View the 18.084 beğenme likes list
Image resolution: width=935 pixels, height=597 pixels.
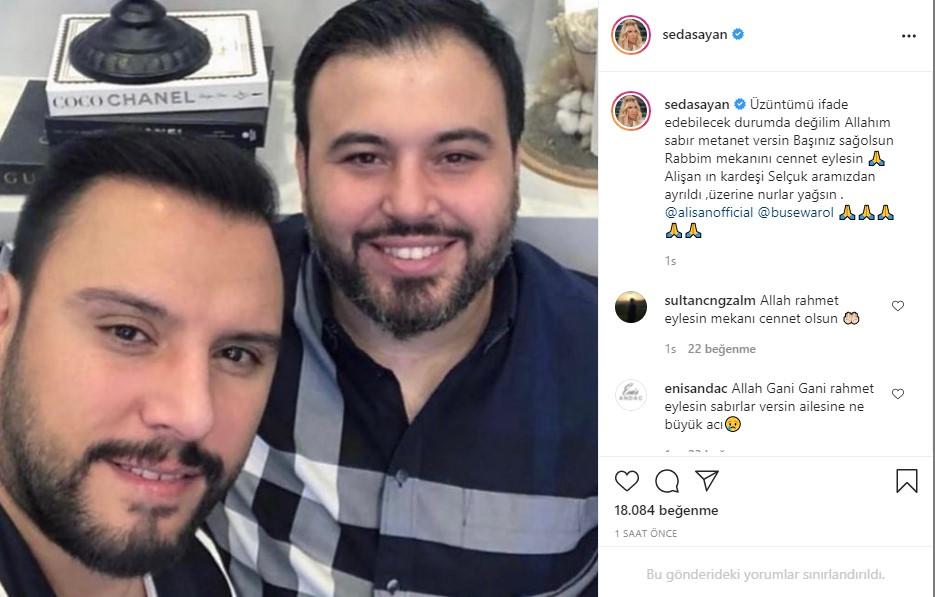pos(666,511)
